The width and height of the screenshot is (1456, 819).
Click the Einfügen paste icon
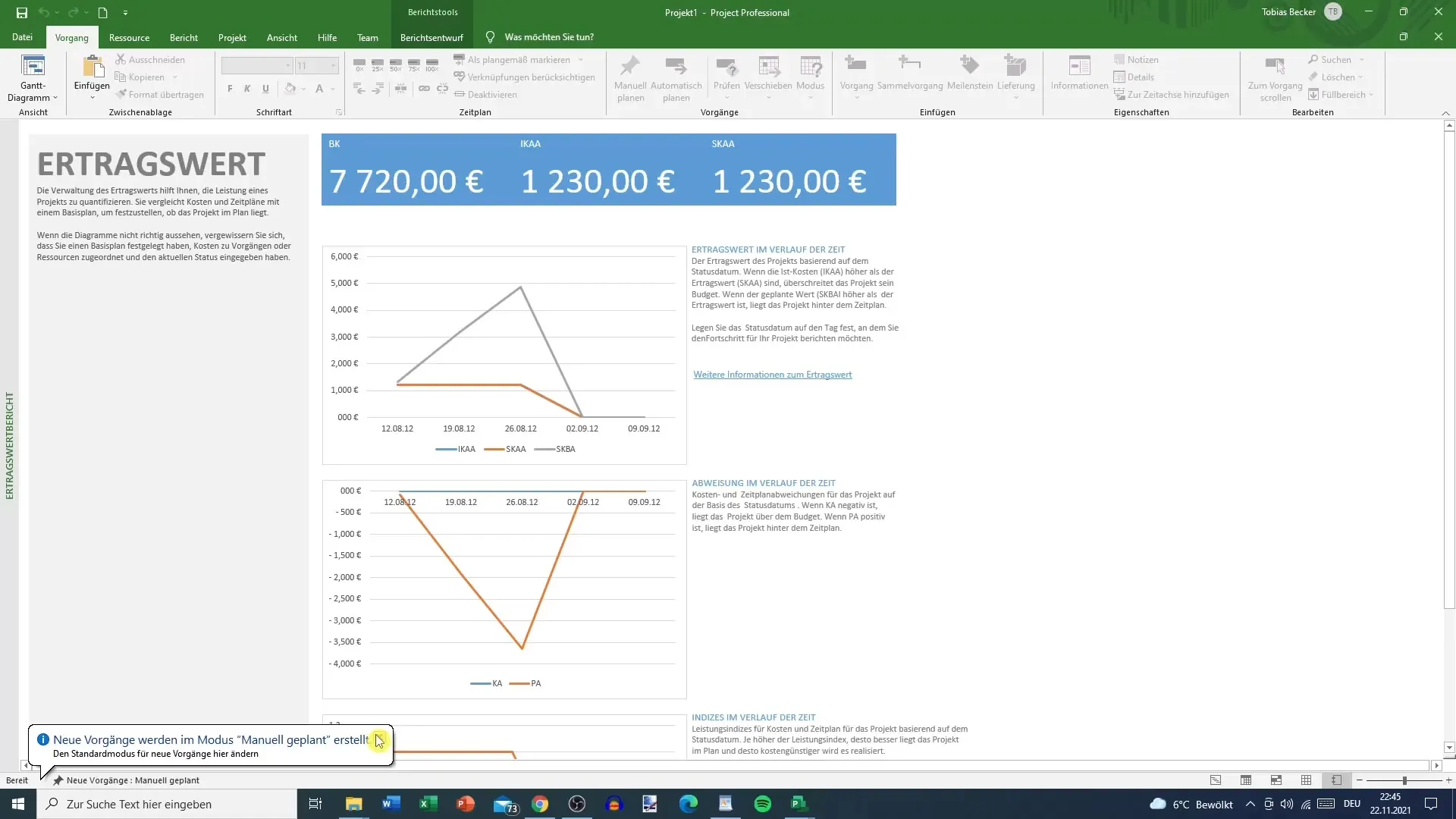click(x=93, y=67)
